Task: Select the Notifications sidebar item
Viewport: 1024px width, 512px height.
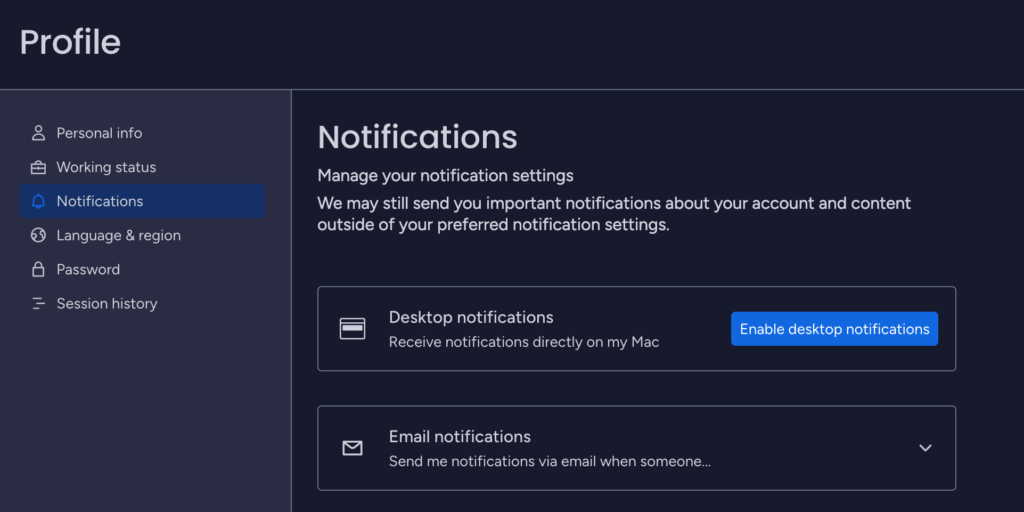Action: (x=142, y=201)
